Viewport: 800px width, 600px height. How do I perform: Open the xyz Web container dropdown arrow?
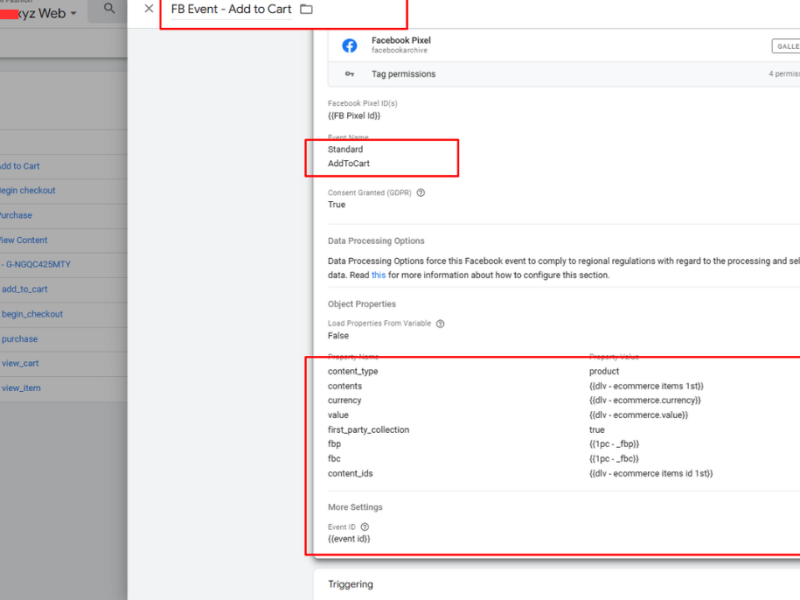(x=73, y=13)
